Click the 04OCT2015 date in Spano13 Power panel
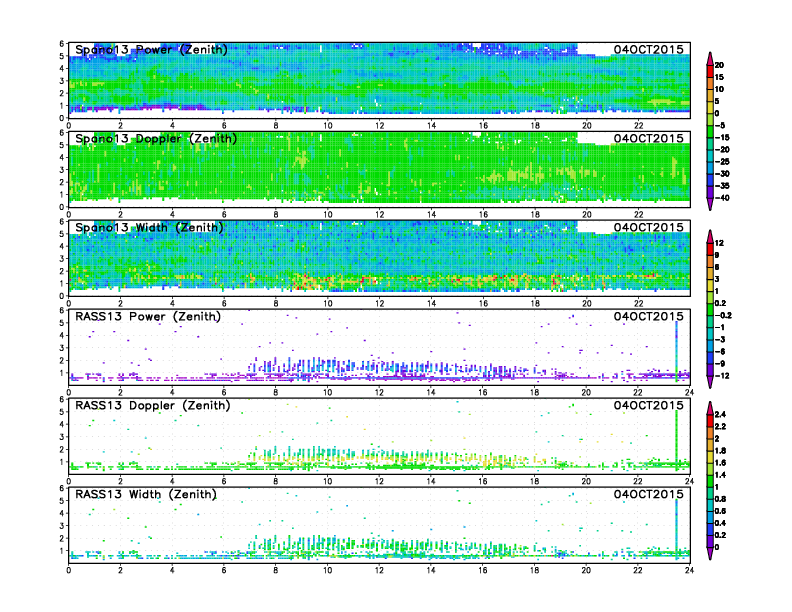The height and width of the screenshot is (612, 792). coord(648,49)
